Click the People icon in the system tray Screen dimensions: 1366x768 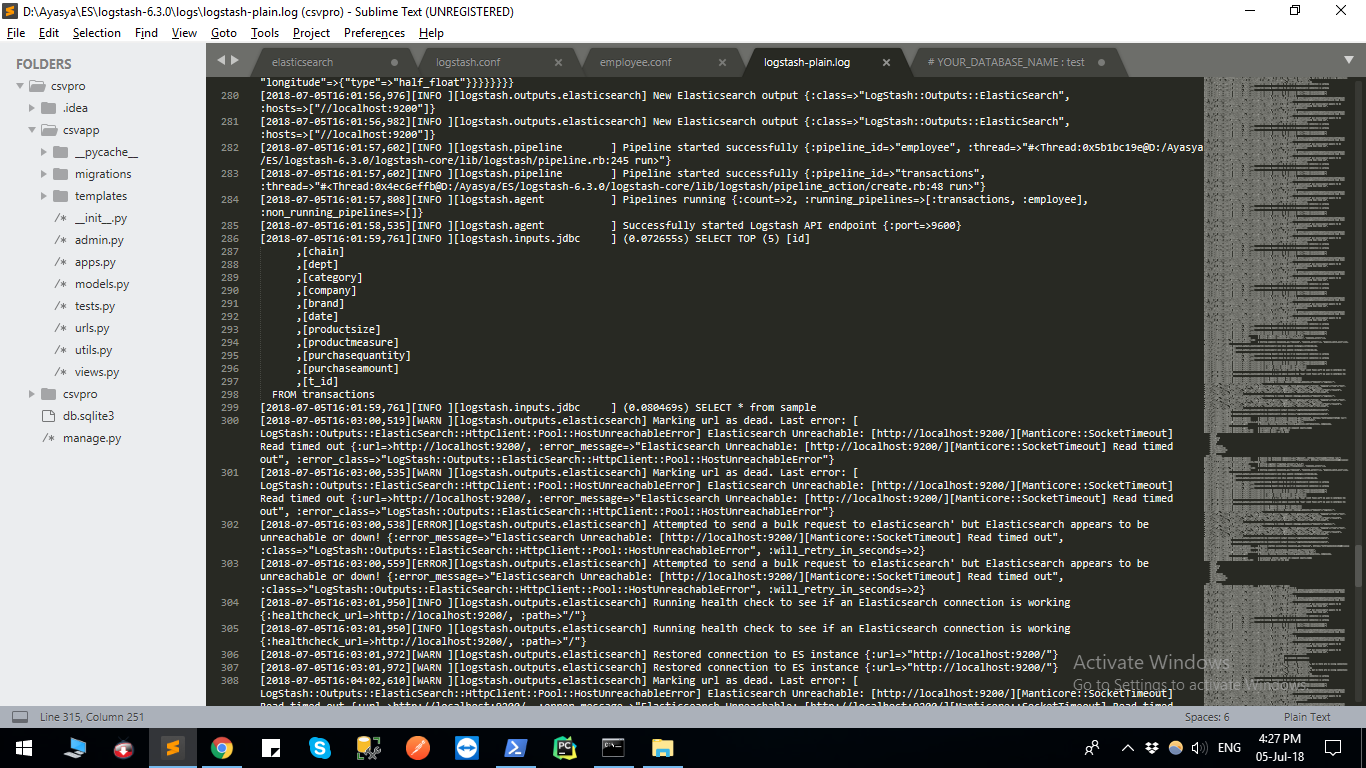(x=1092, y=747)
